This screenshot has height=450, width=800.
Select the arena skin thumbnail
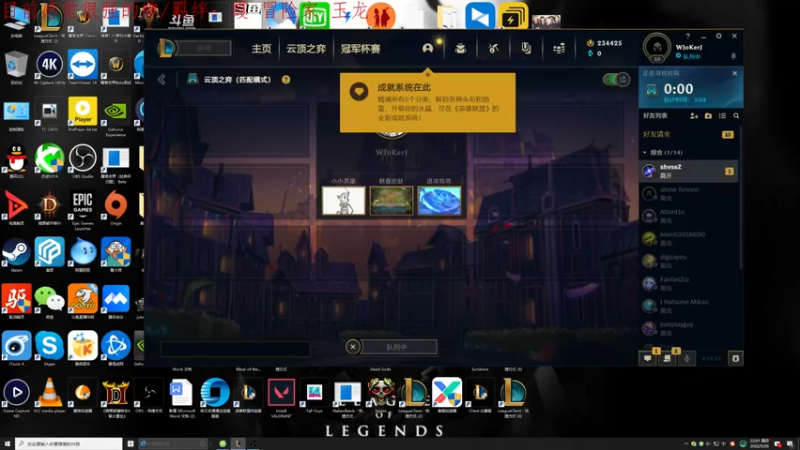pos(391,201)
